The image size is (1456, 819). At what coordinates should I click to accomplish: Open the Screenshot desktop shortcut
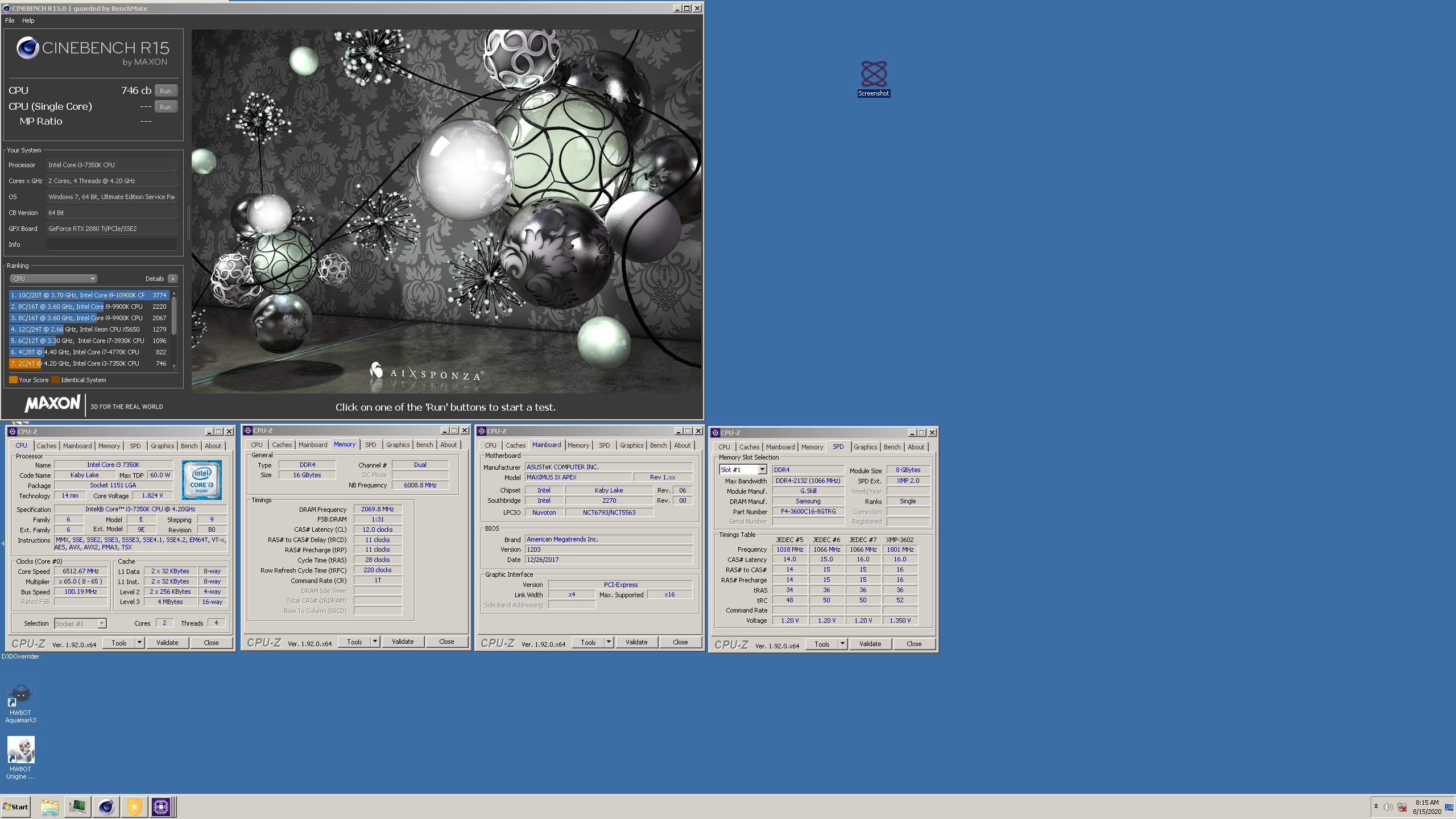tap(874, 78)
